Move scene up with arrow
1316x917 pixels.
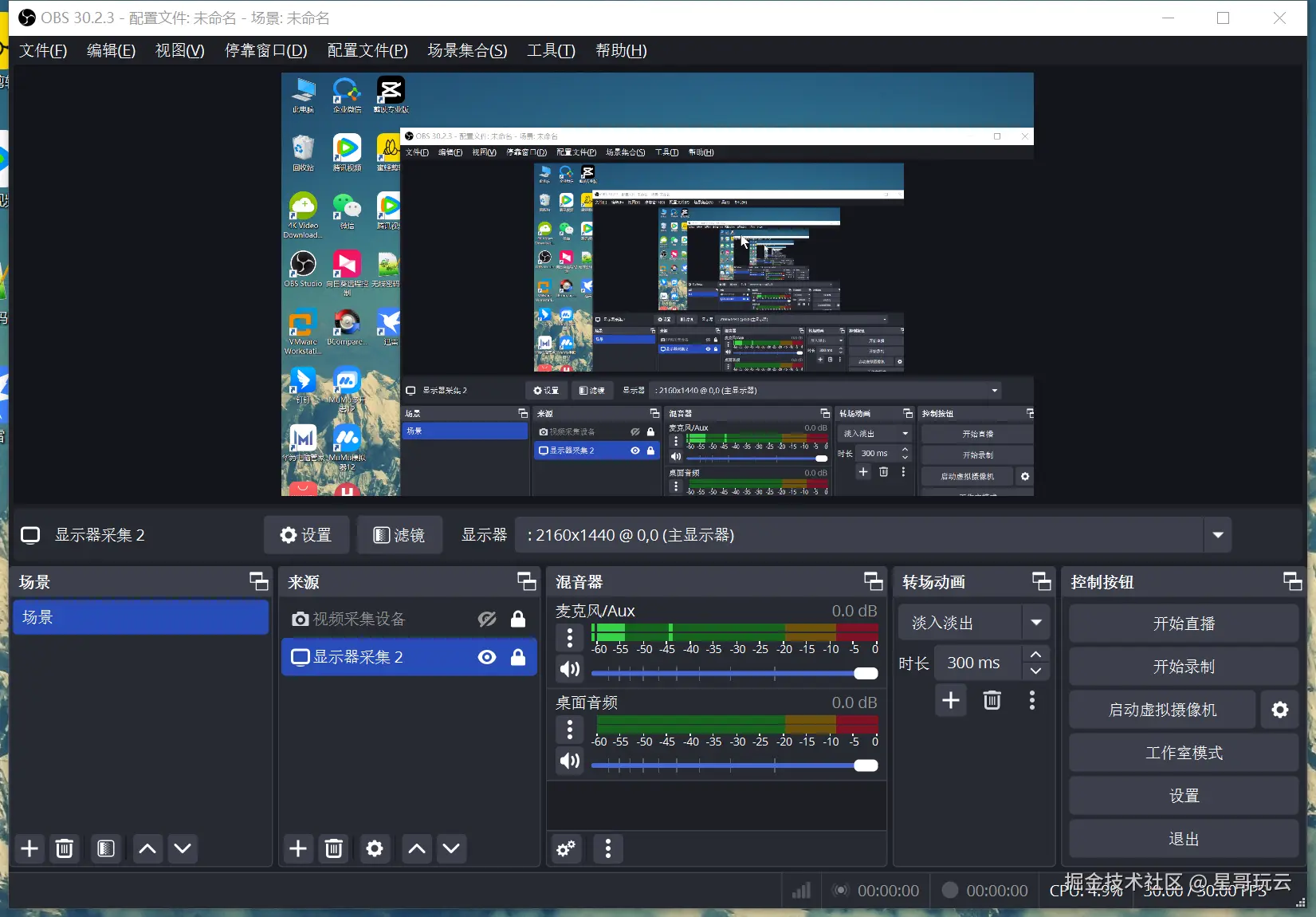point(147,848)
